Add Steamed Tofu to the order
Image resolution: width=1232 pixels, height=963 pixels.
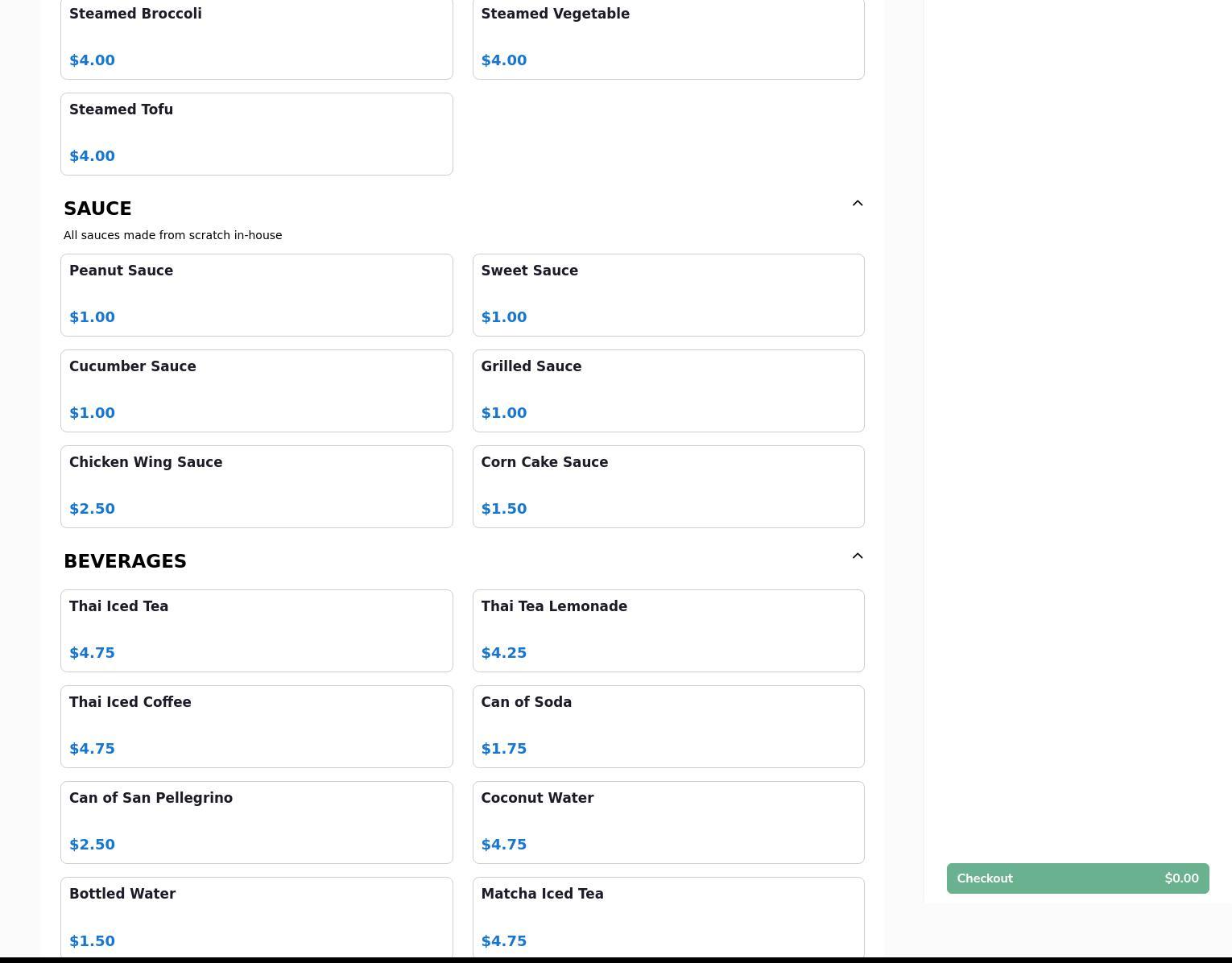256,134
